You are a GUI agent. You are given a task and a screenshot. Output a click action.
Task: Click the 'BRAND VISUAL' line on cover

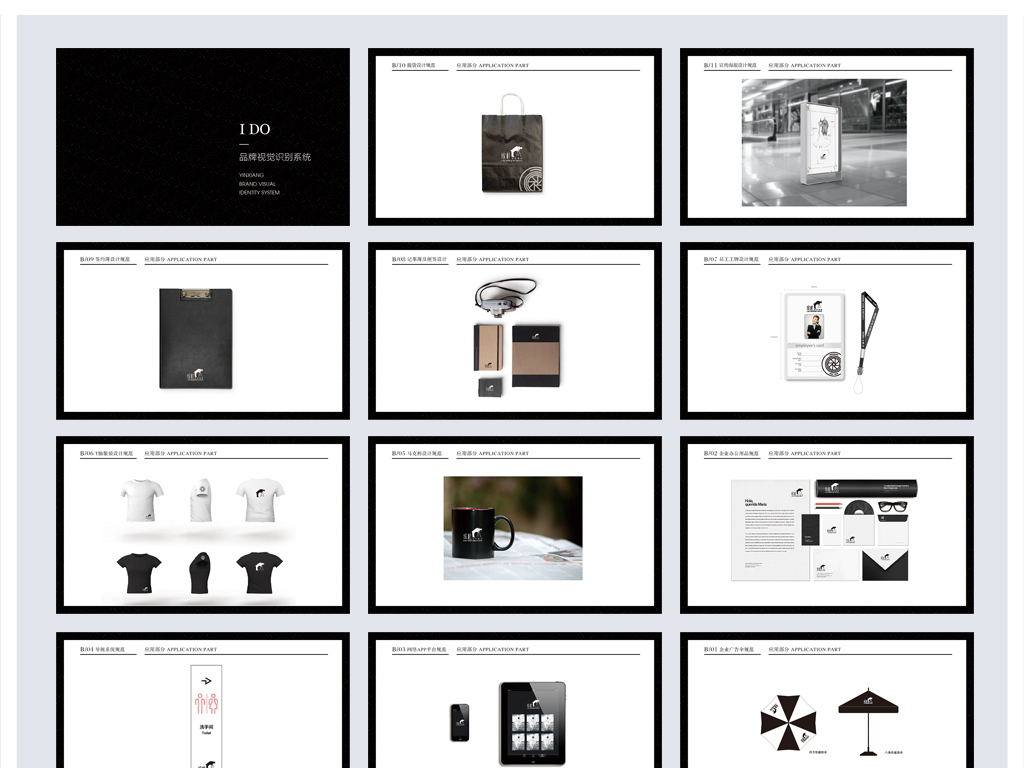[257, 184]
